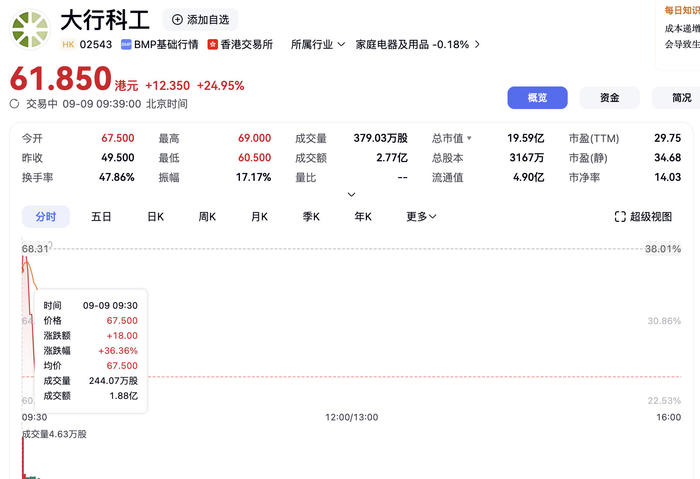Show the 周K weekly chart
The width and height of the screenshot is (700, 479).
(x=207, y=216)
